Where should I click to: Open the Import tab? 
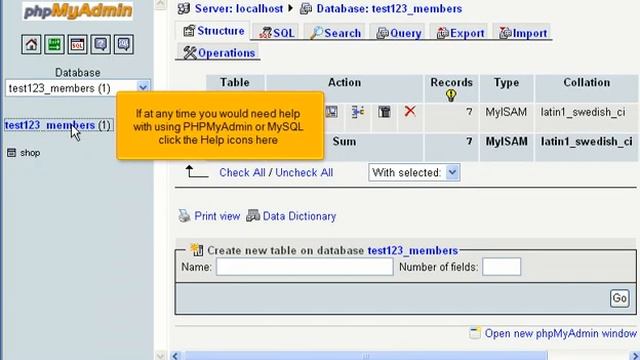[x=522, y=33]
